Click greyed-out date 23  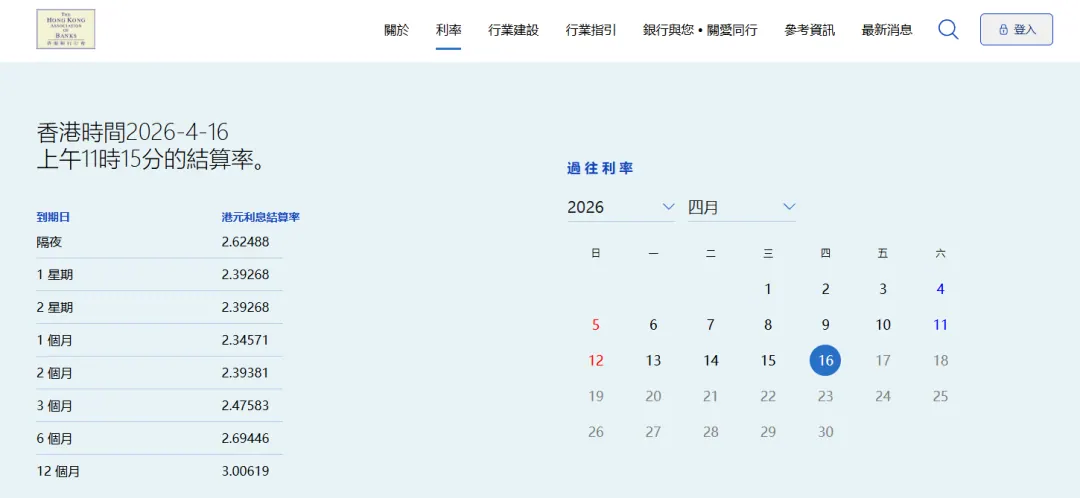tap(825, 396)
